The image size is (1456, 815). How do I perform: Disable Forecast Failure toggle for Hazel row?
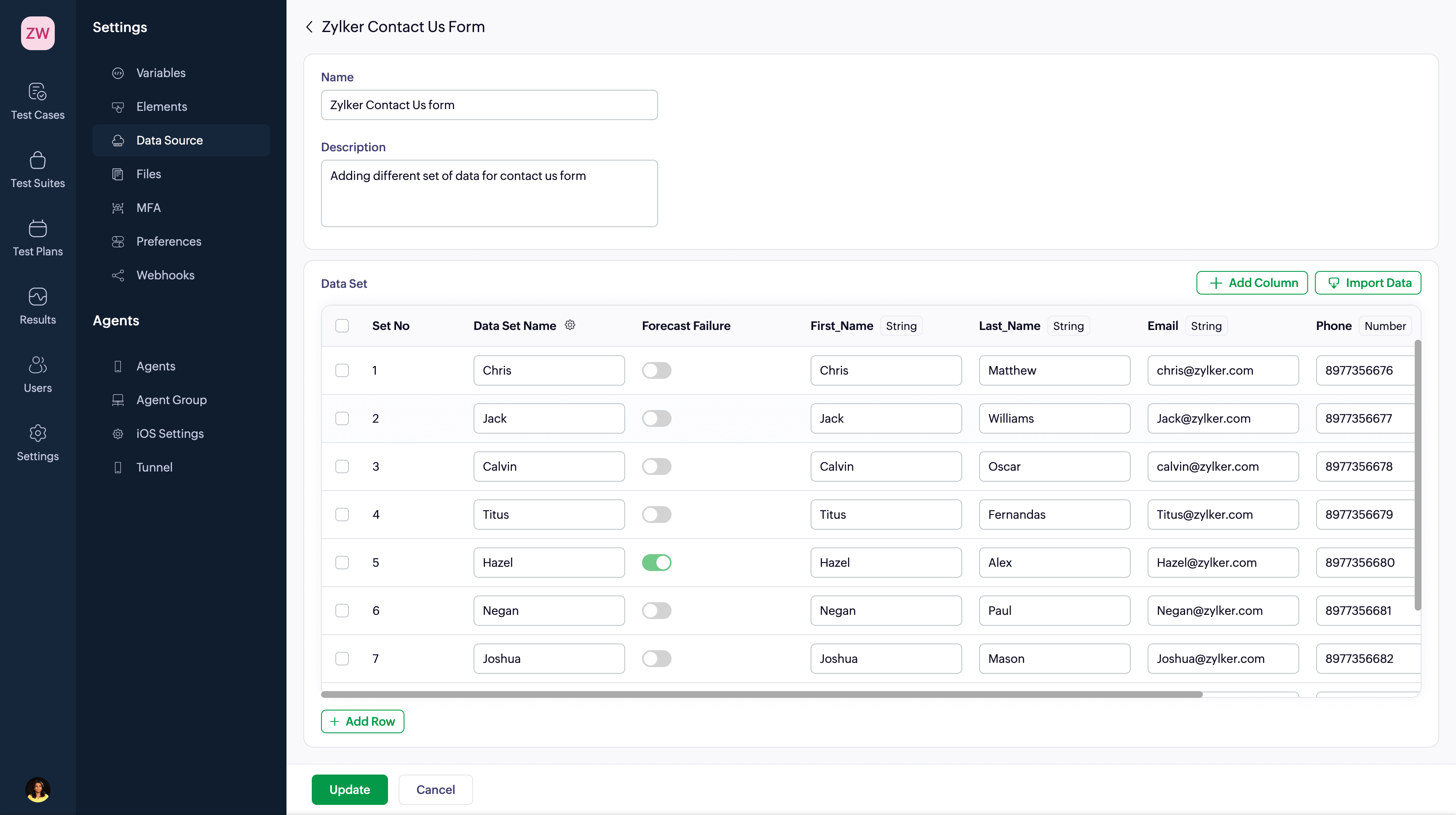coord(656,562)
